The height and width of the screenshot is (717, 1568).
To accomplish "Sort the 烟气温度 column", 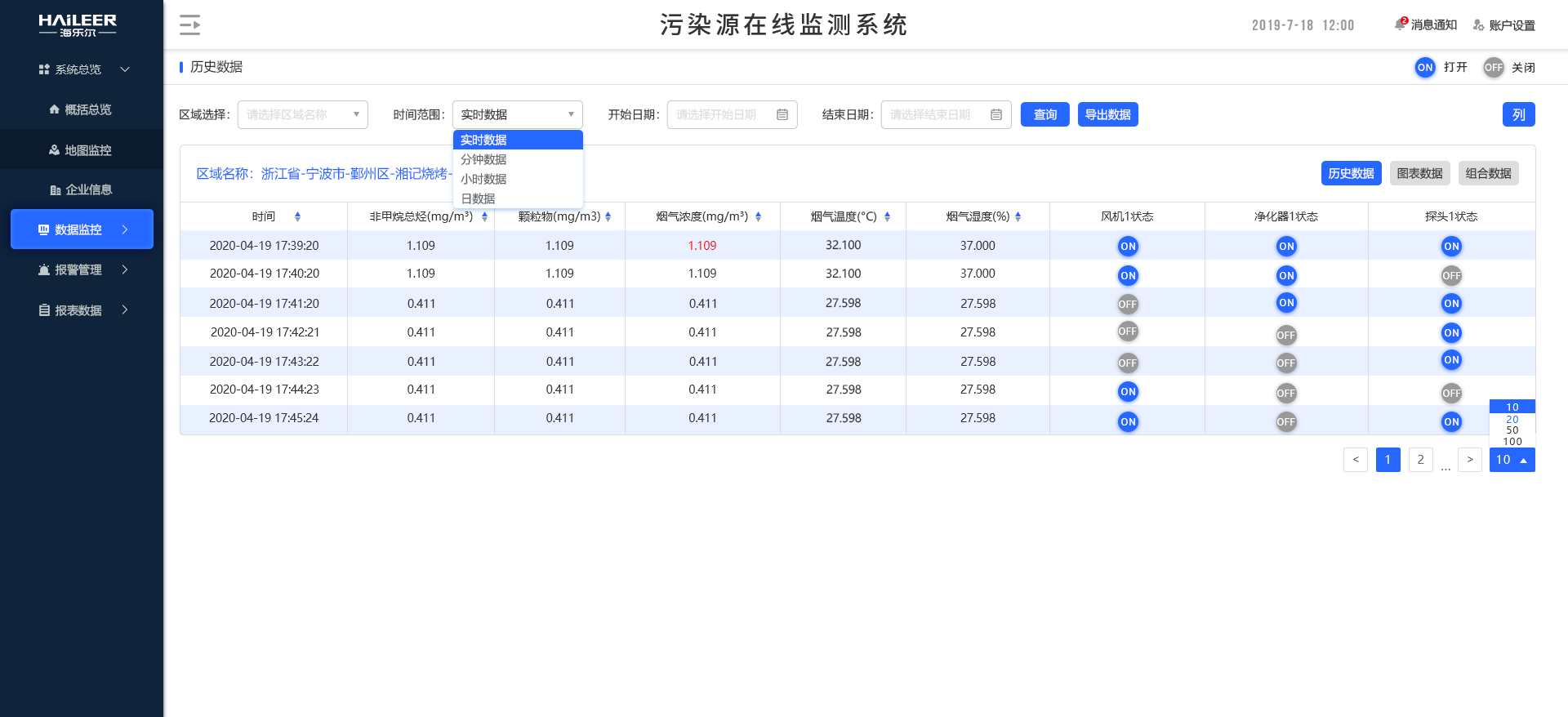I will pyautogui.click(x=887, y=216).
